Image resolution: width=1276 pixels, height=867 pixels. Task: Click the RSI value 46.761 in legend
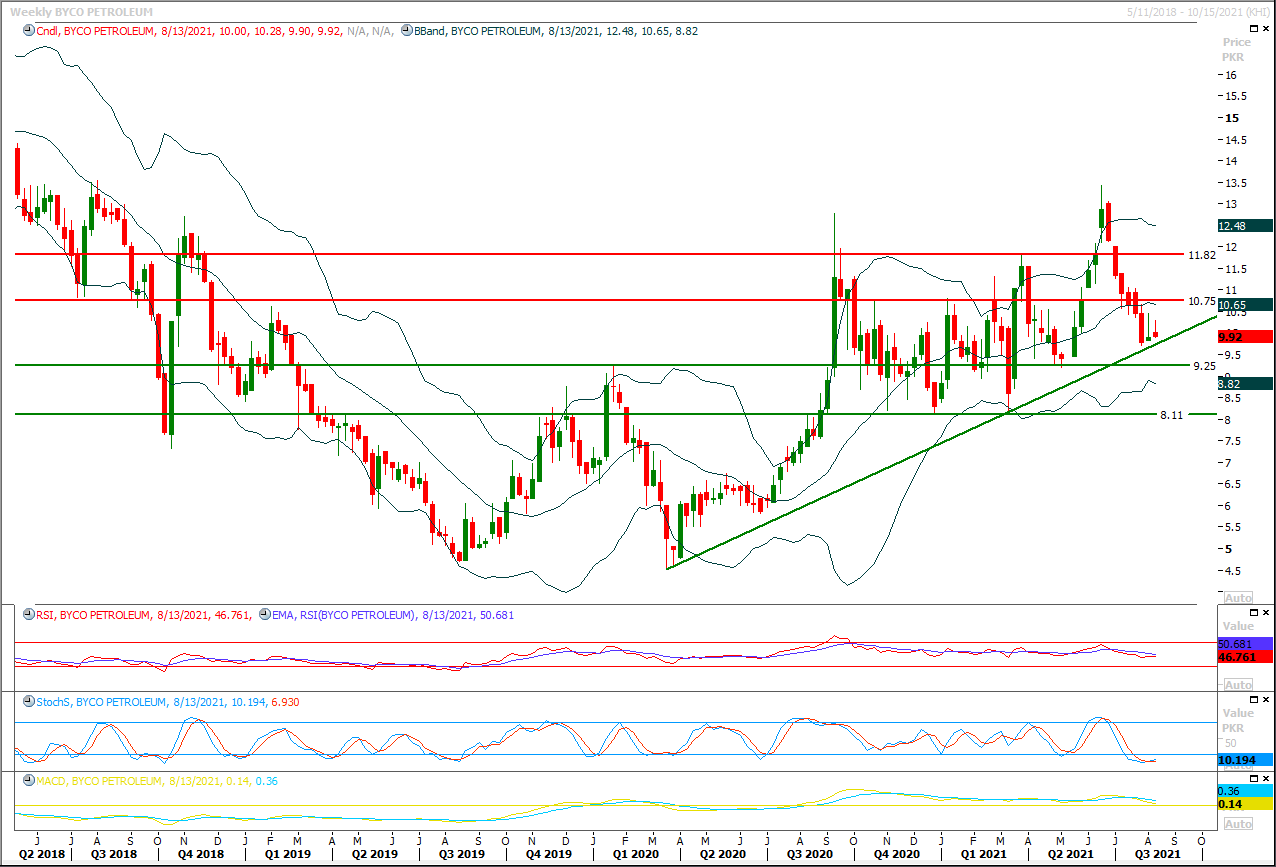point(232,615)
